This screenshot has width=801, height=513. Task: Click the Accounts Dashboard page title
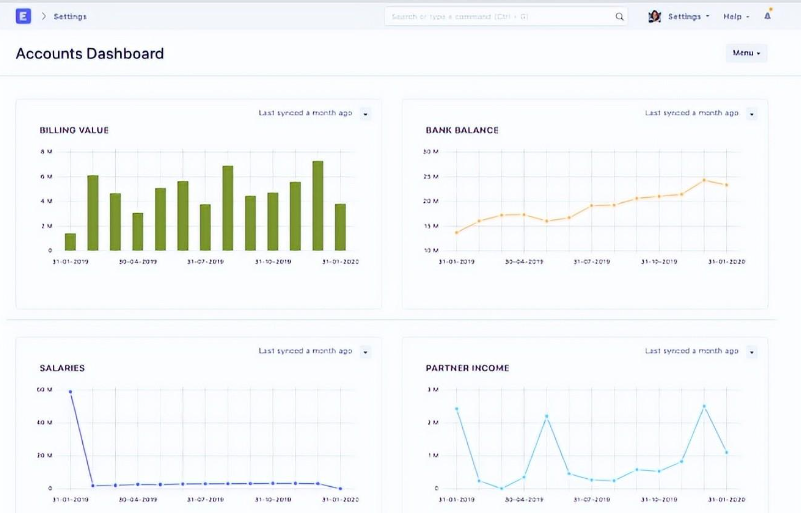coord(90,53)
